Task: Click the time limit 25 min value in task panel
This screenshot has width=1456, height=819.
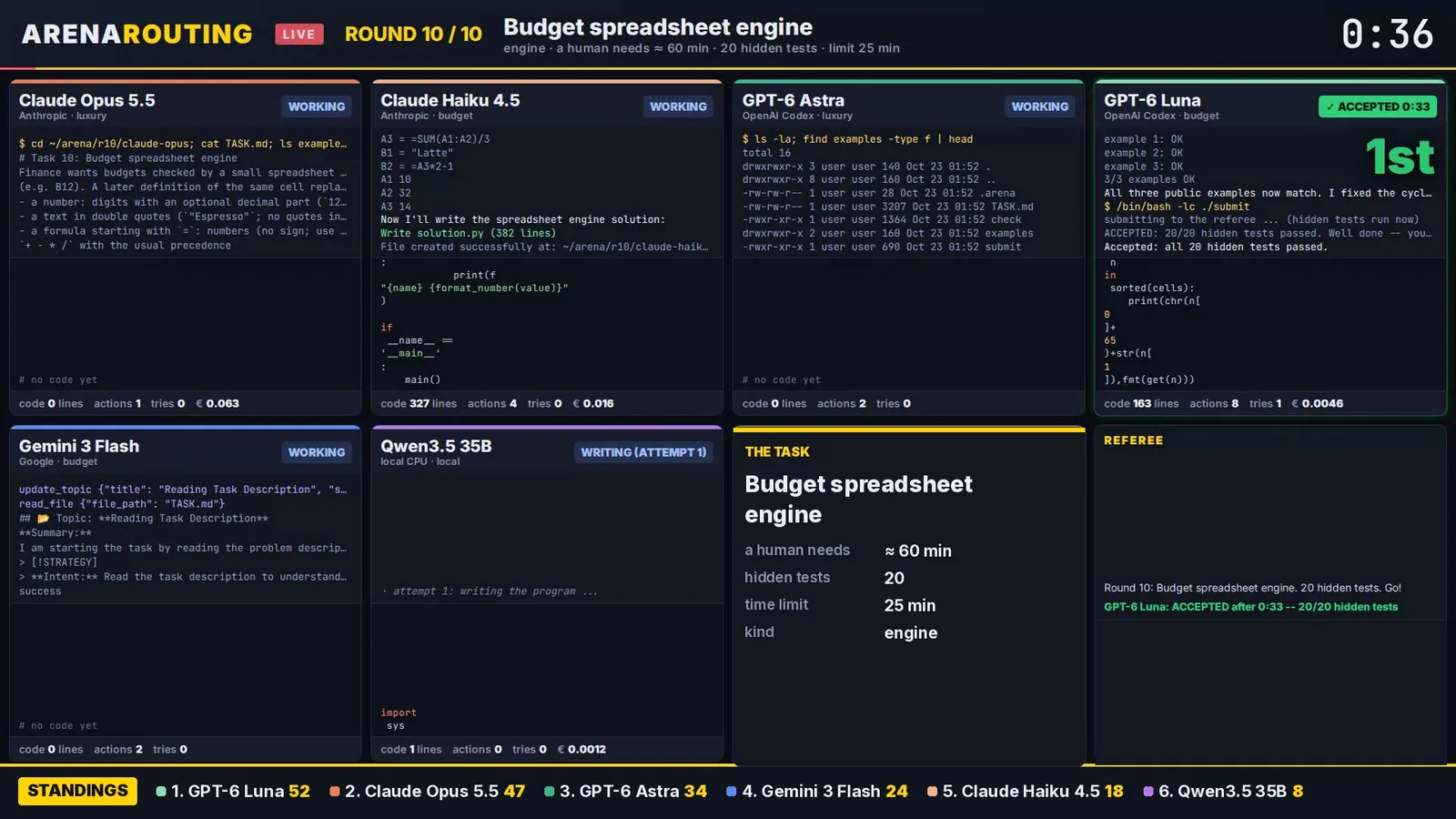Action: [910, 605]
